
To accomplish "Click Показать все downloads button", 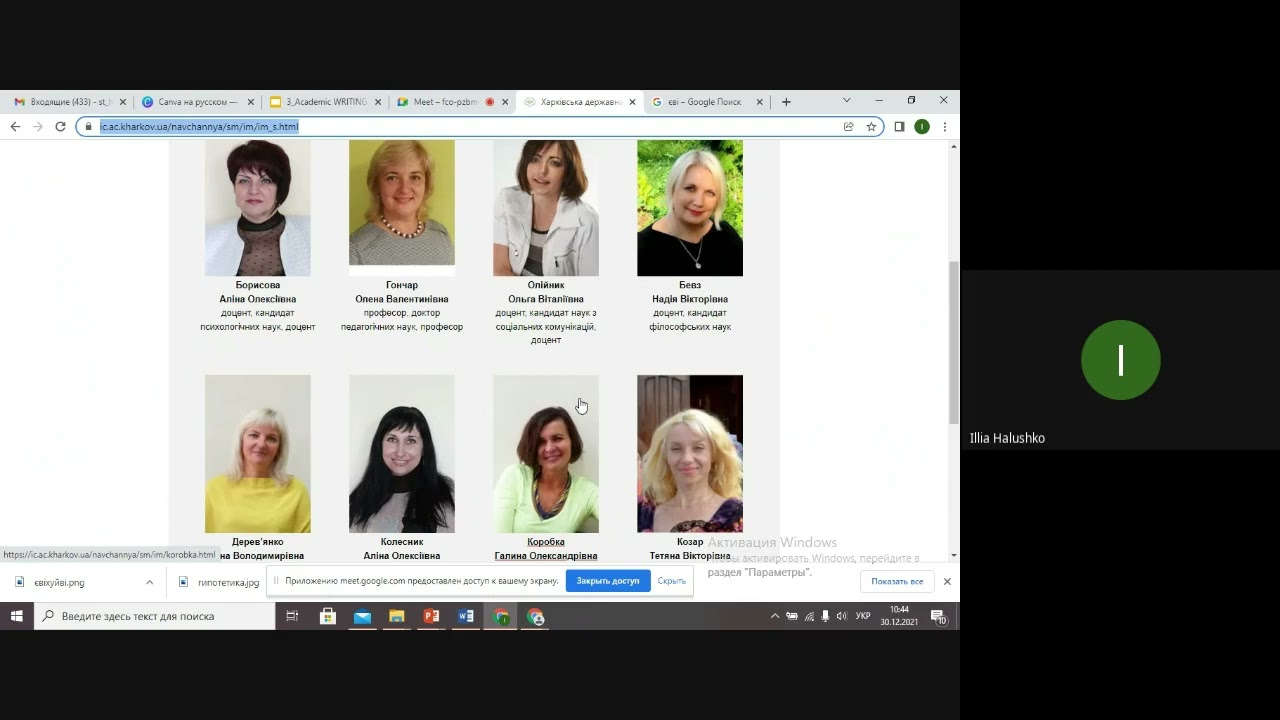I will 897,581.
